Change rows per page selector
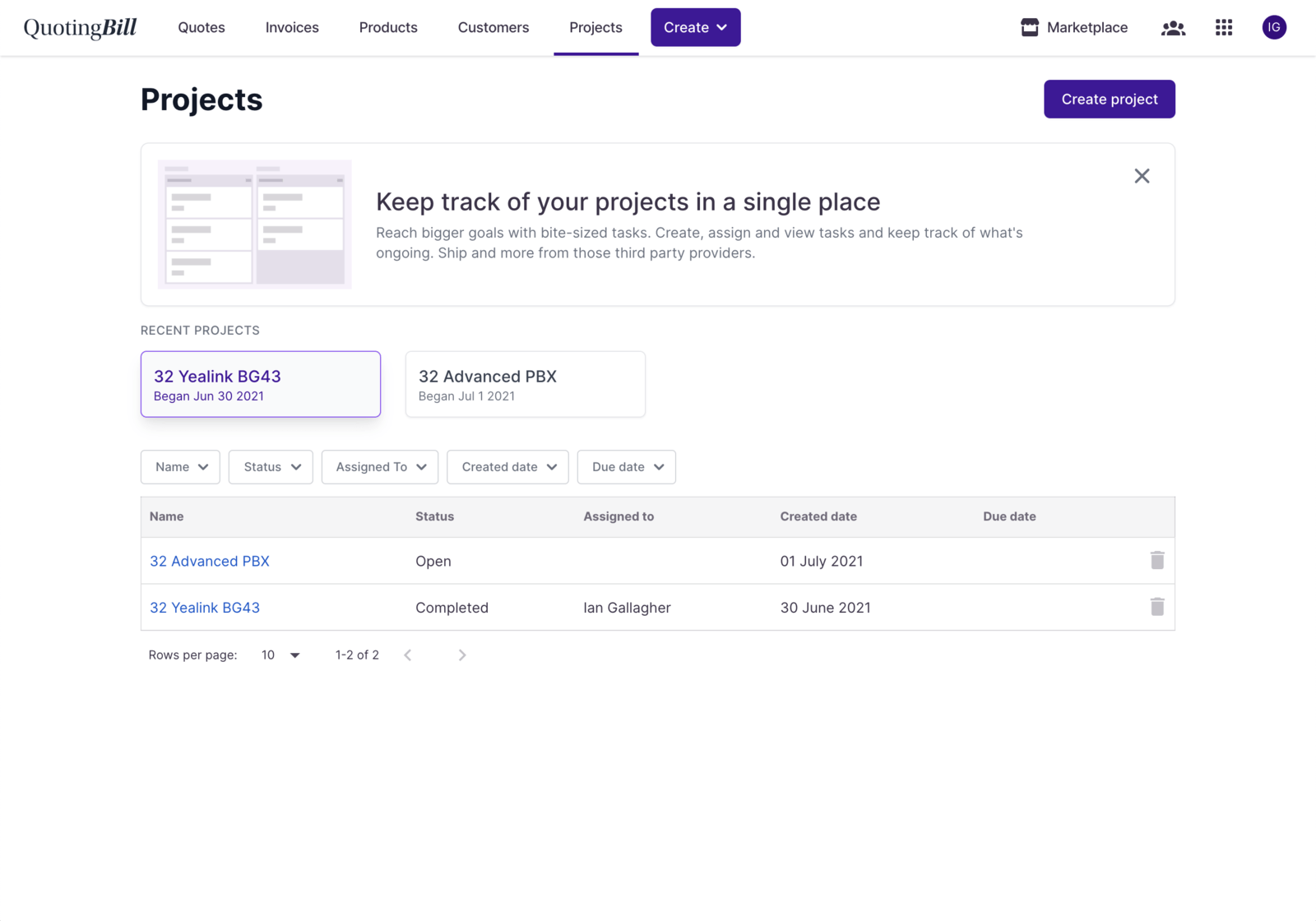Screen dimensions: 1316x921 click(280, 655)
